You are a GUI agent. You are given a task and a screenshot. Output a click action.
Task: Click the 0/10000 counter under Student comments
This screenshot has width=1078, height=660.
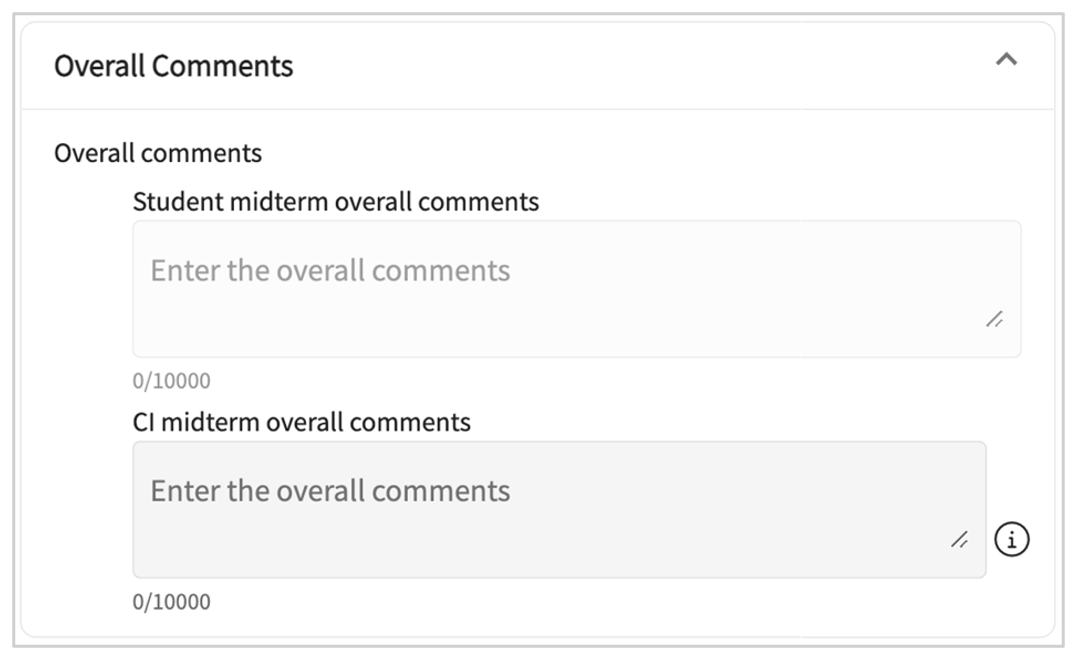click(x=171, y=381)
